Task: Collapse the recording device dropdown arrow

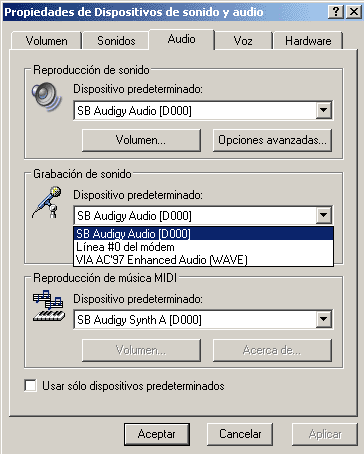Action: tap(324, 215)
